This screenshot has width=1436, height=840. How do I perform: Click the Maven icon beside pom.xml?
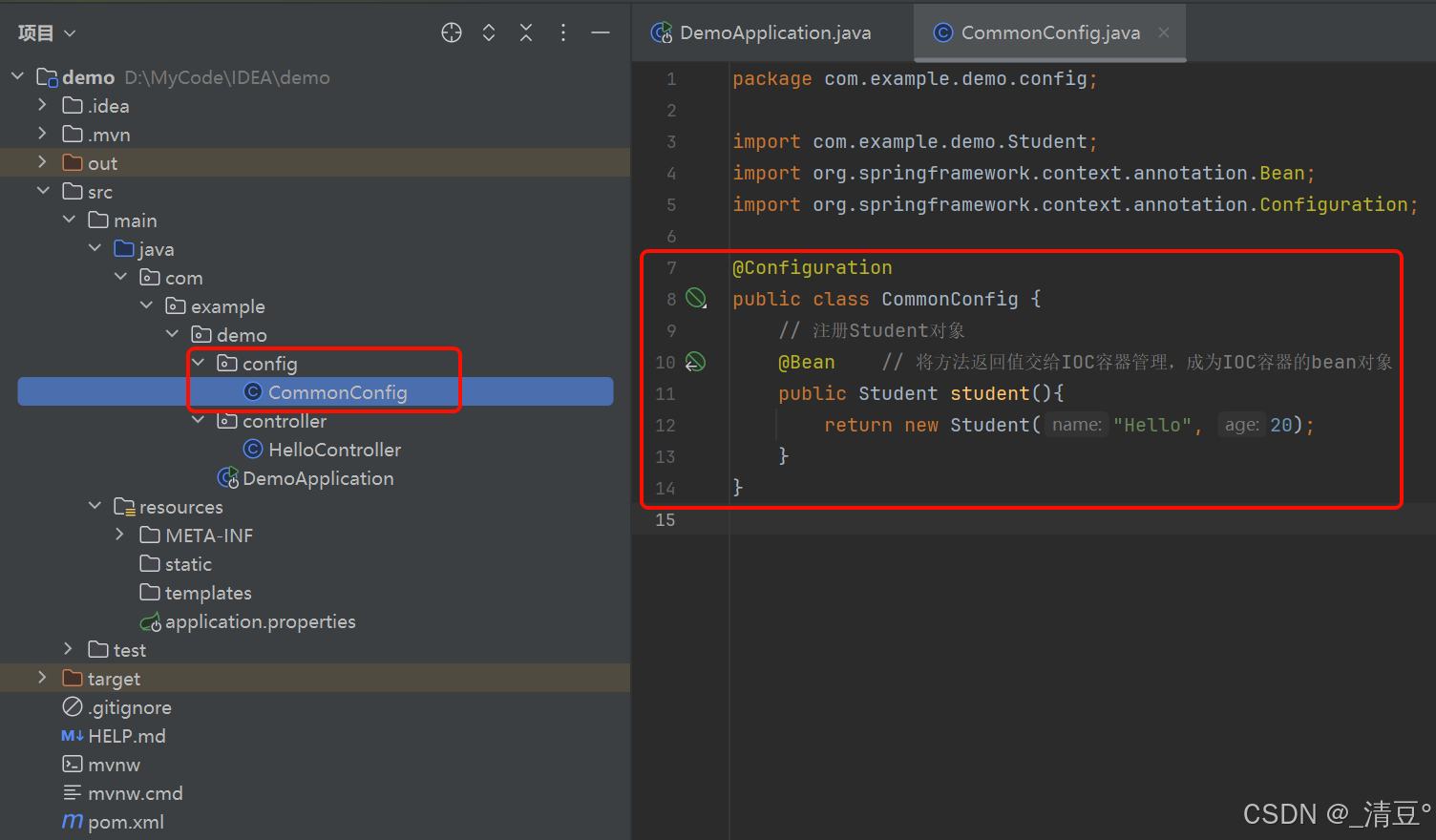[73, 821]
